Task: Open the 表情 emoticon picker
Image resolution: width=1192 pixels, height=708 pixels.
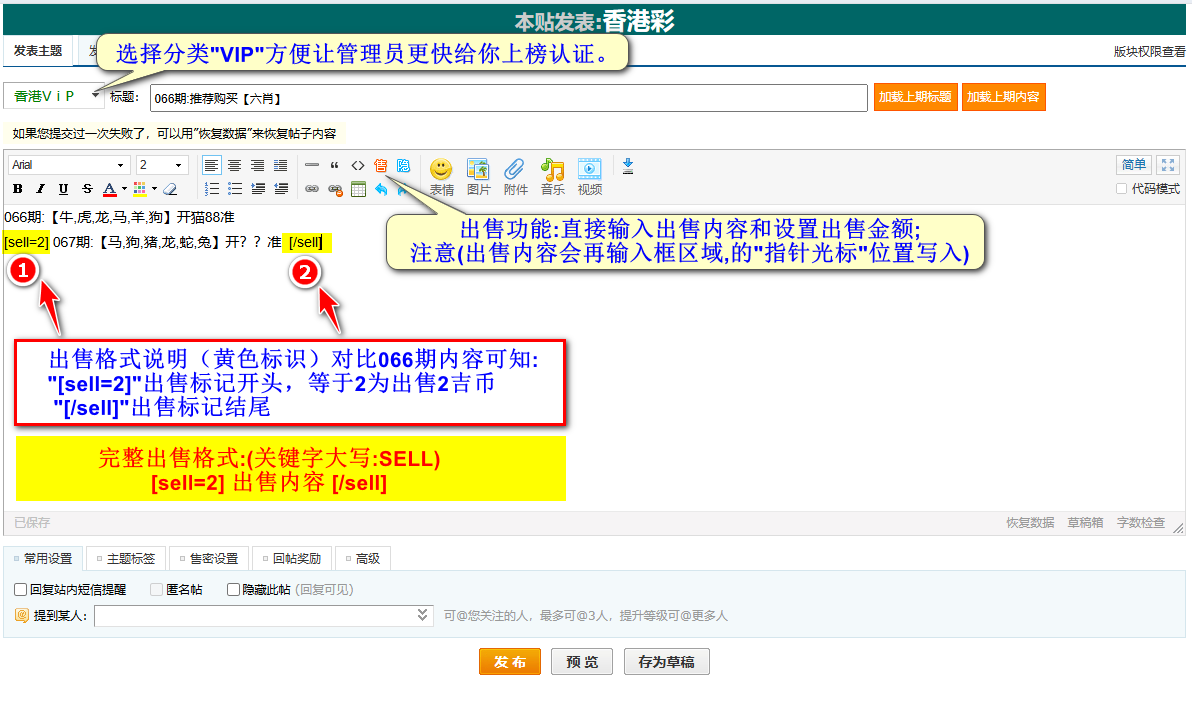Action: click(x=441, y=175)
